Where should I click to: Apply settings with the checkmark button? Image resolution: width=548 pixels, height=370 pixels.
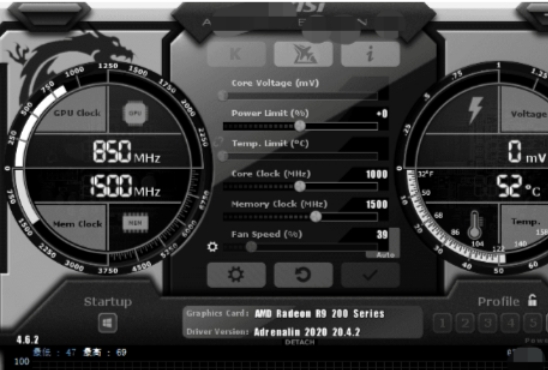[x=370, y=275]
